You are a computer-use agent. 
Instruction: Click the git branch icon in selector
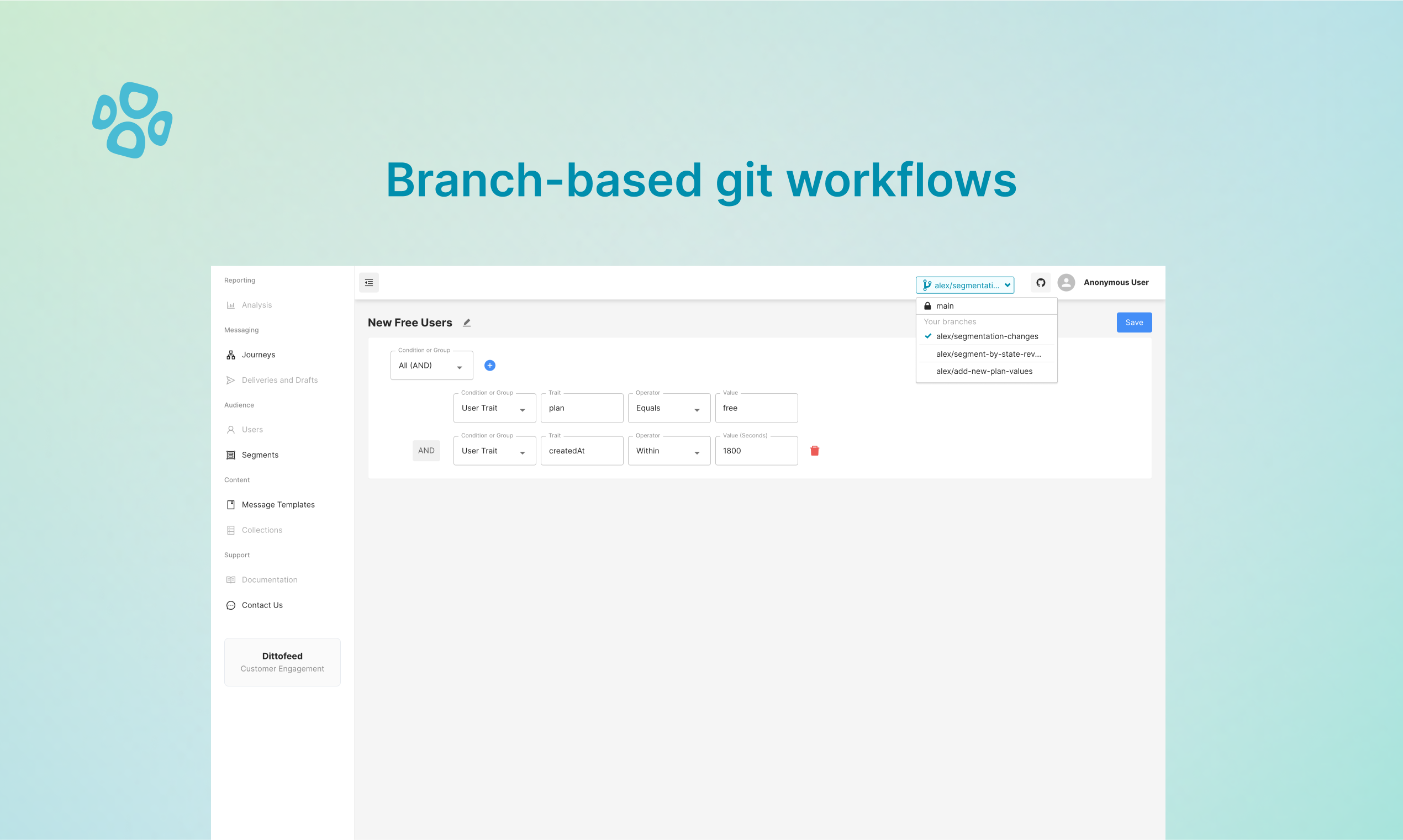(x=926, y=286)
